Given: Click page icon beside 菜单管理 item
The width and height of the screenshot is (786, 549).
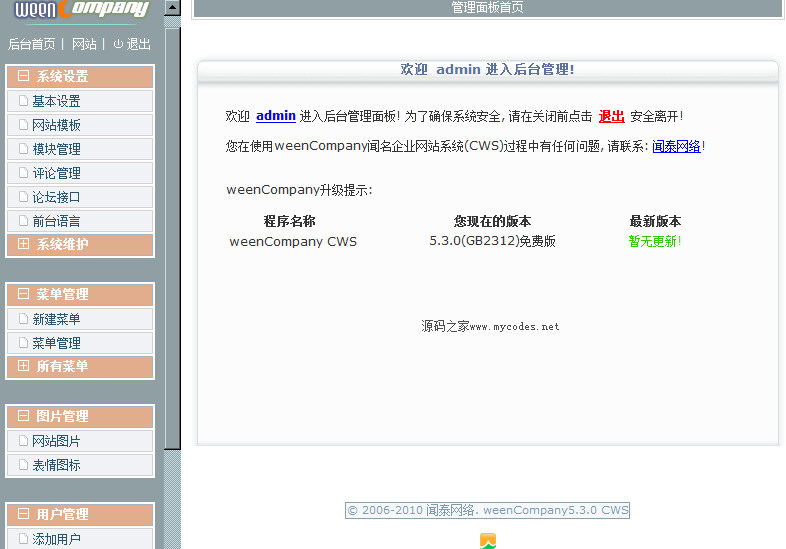Looking at the screenshot, I should pyautogui.click(x=23, y=343).
